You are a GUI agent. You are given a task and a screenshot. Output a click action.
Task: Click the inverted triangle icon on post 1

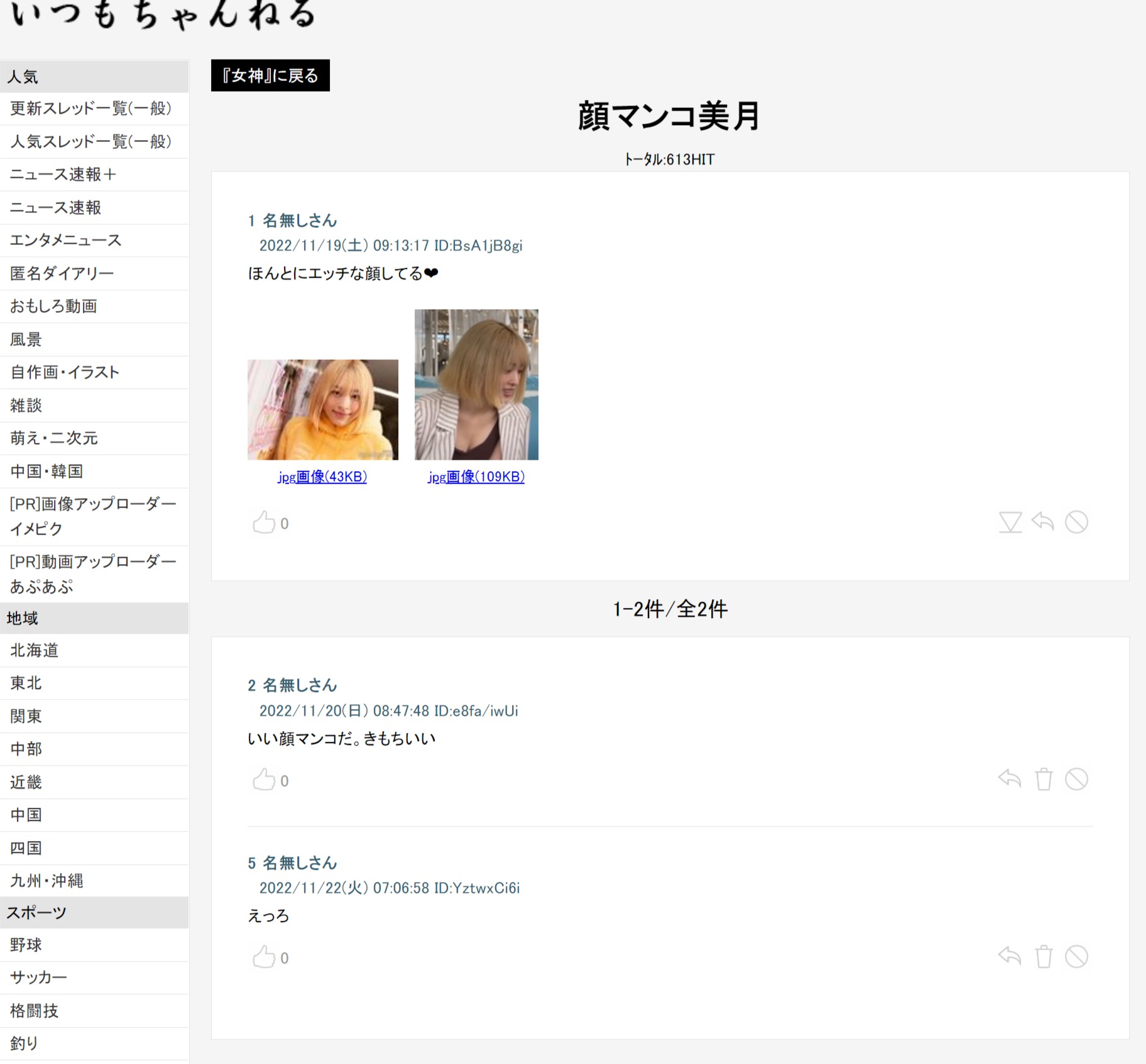pos(1010,522)
